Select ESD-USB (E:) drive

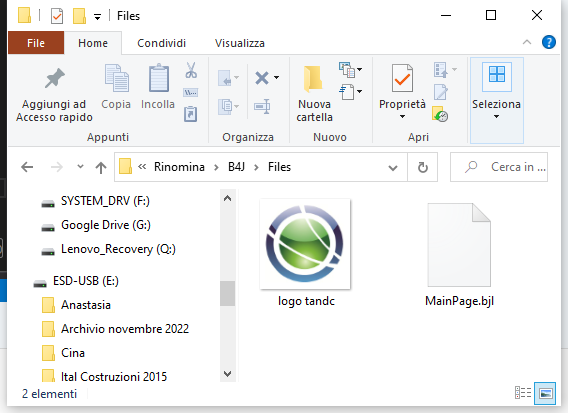coord(86,281)
